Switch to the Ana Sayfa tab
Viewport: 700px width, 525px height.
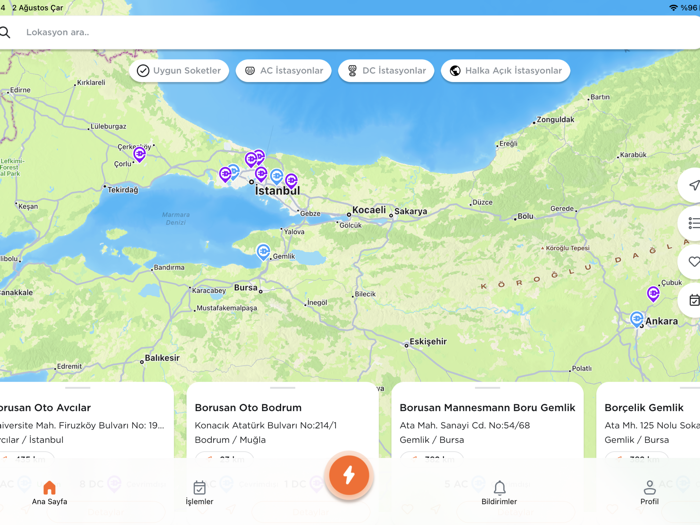[50, 493]
